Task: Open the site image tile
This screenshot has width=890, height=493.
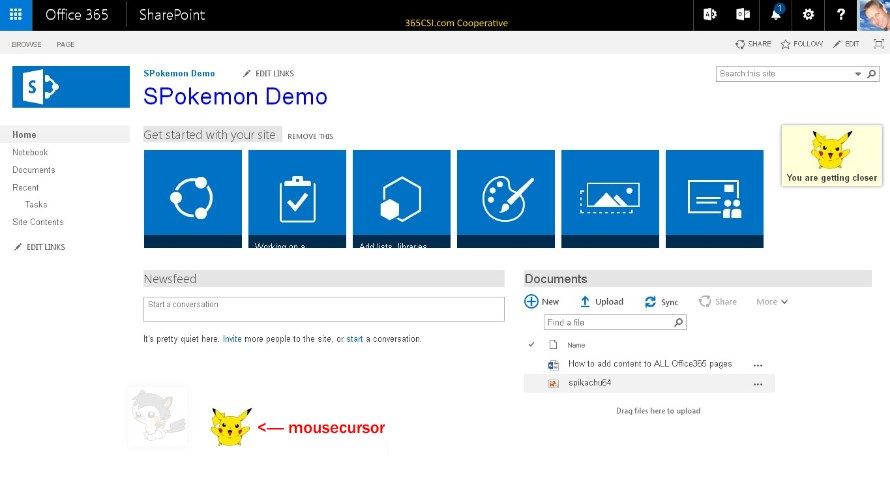Action: click(610, 199)
